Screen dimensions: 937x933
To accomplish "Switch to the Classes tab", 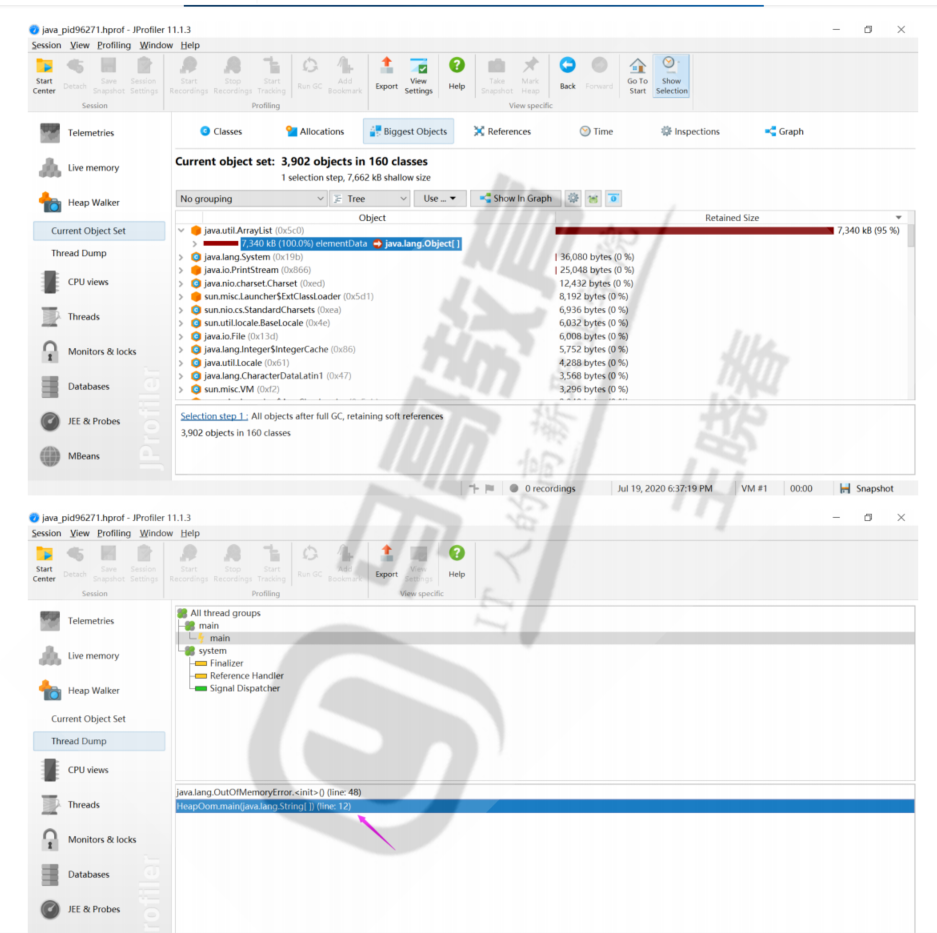I will [x=221, y=131].
